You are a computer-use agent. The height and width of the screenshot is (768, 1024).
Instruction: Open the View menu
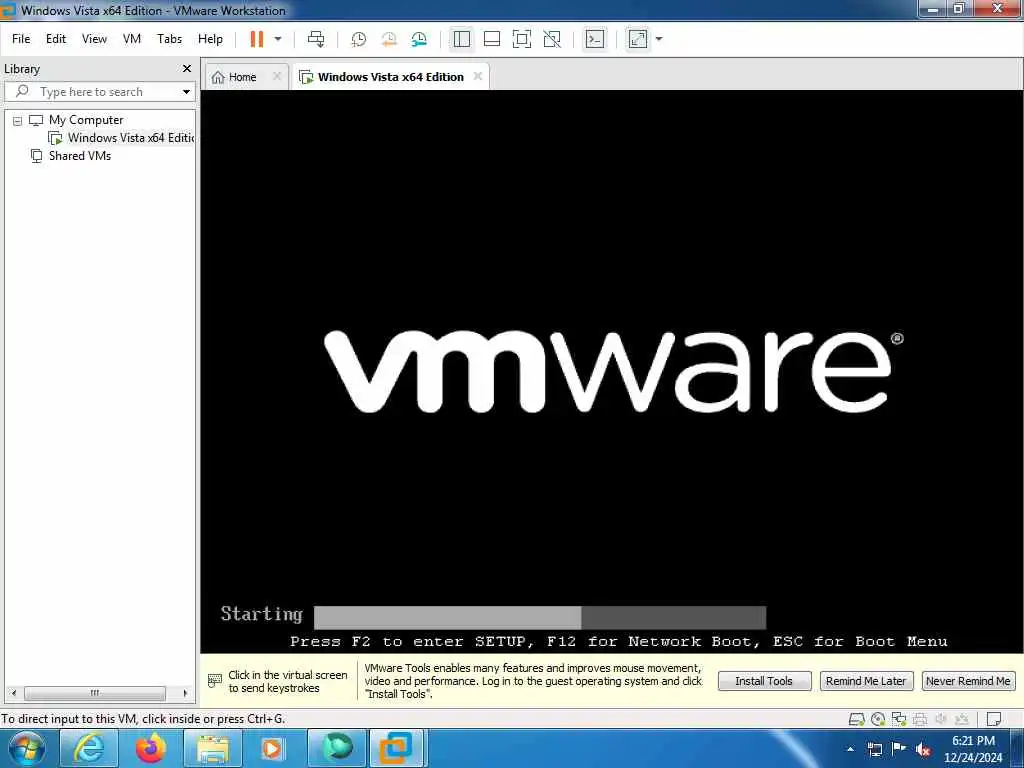click(94, 39)
